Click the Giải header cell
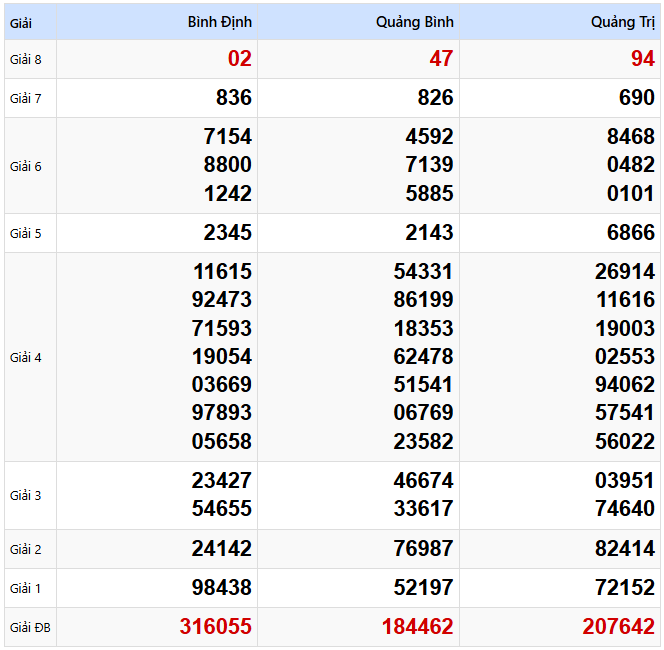 pyautogui.click(x=22, y=22)
